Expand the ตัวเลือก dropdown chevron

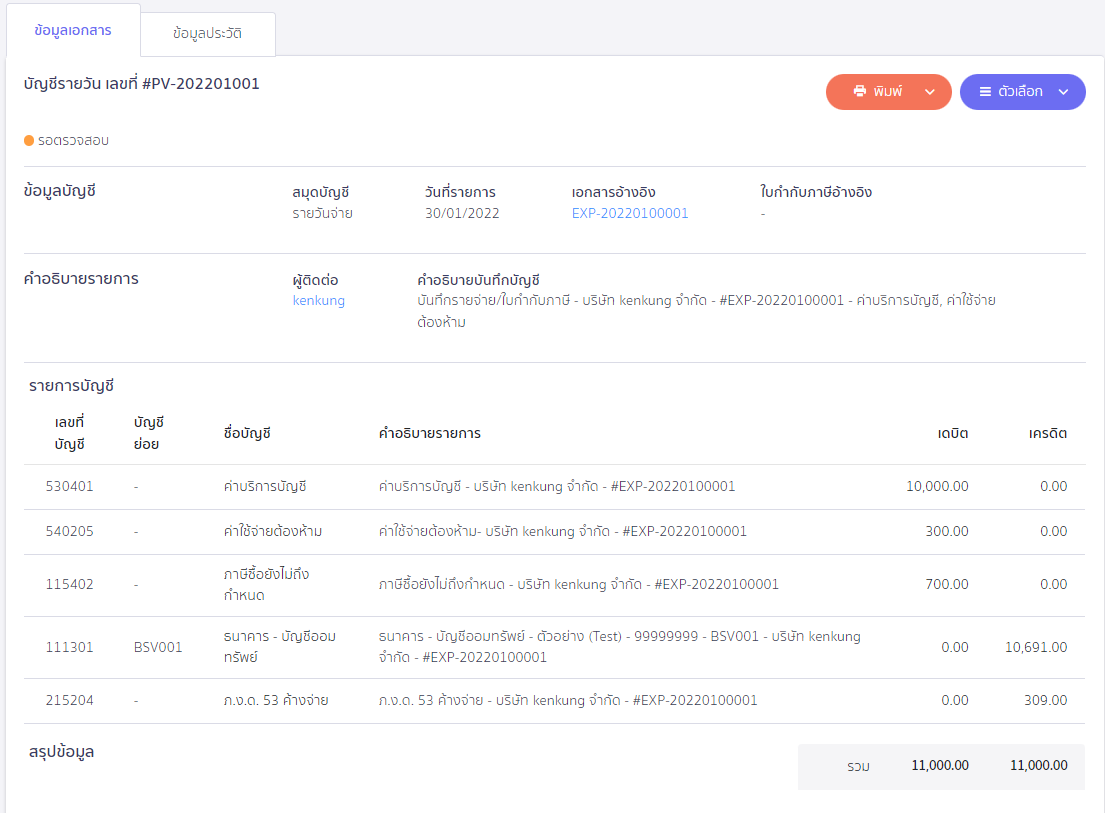click(1063, 92)
